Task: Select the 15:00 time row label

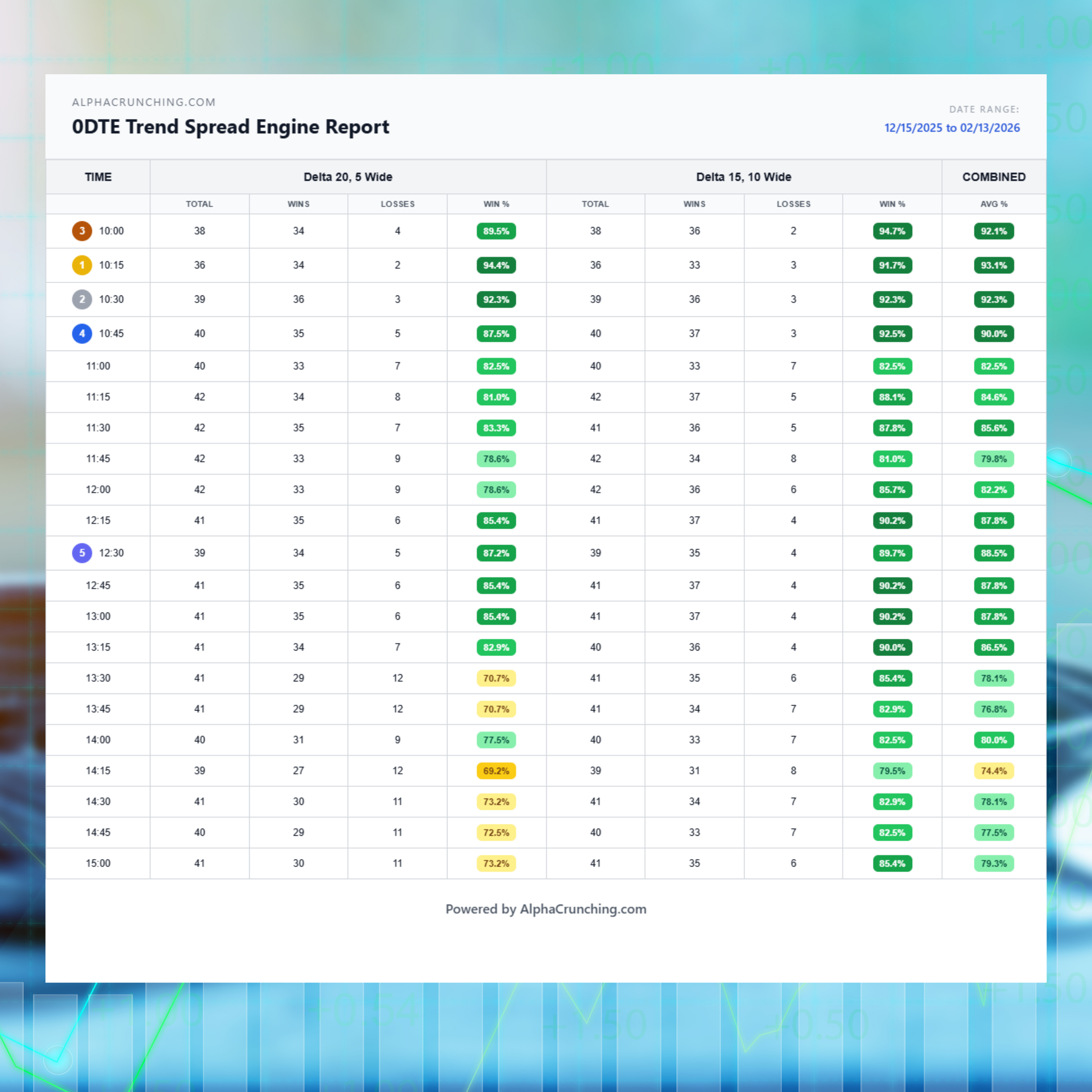Action: click(x=98, y=863)
